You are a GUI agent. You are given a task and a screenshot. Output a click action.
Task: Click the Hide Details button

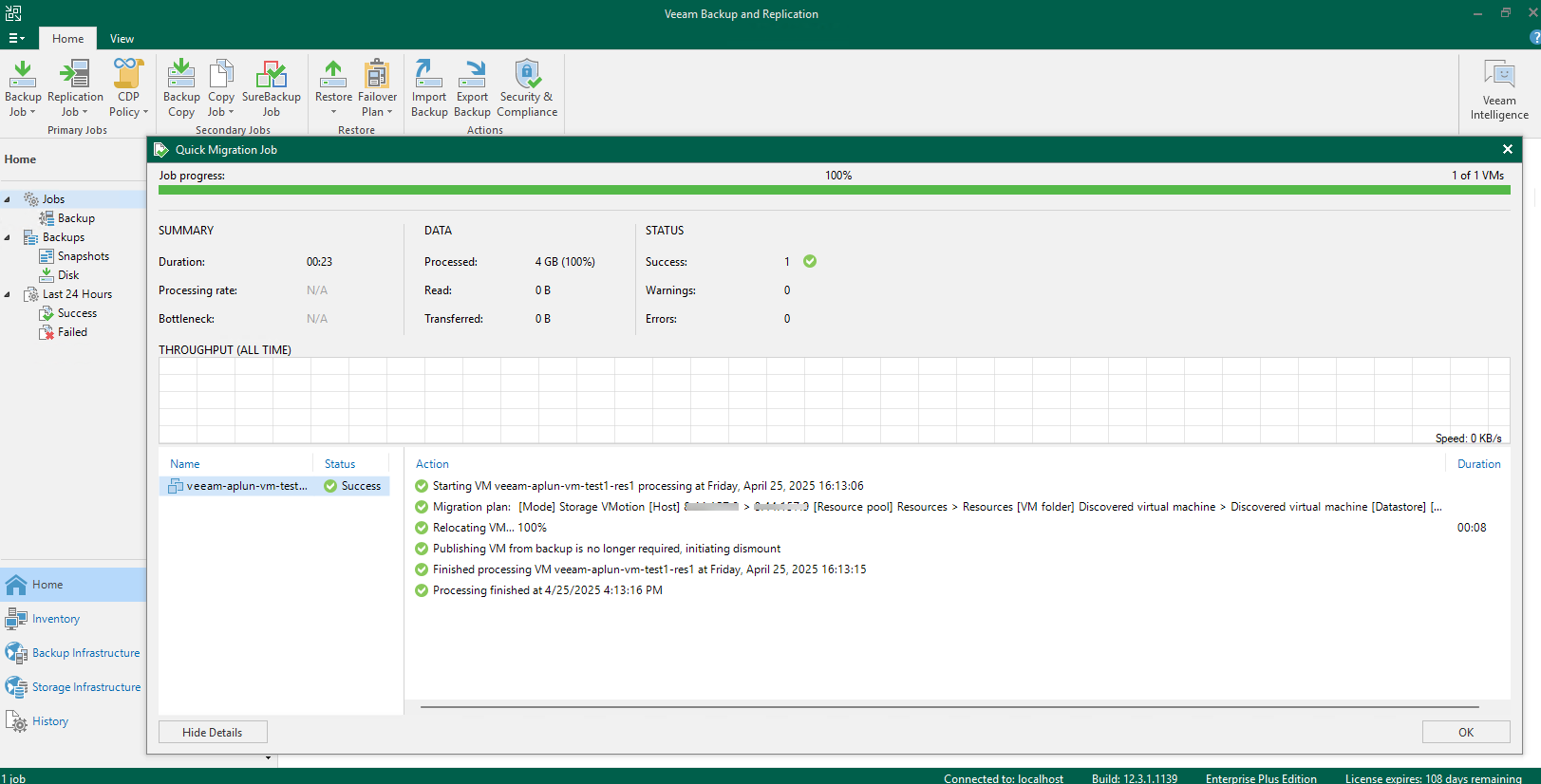point(213,732)
